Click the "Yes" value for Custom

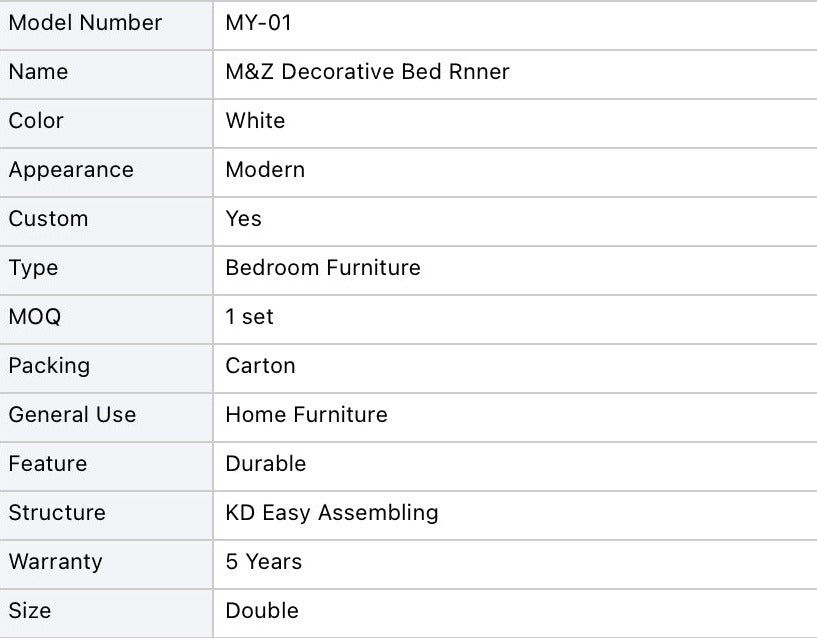[x=243, y=219]
